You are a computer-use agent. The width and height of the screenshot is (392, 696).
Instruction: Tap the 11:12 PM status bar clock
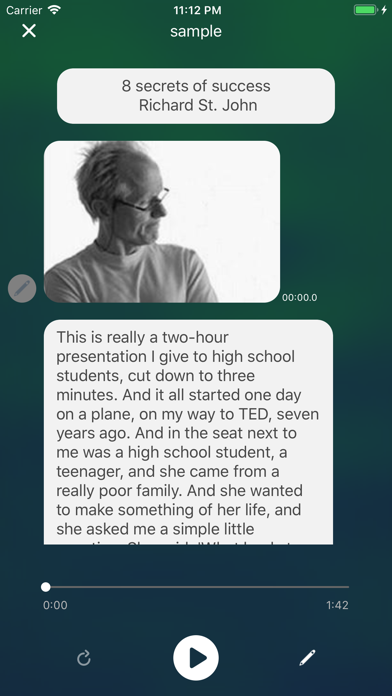[195, 10]
